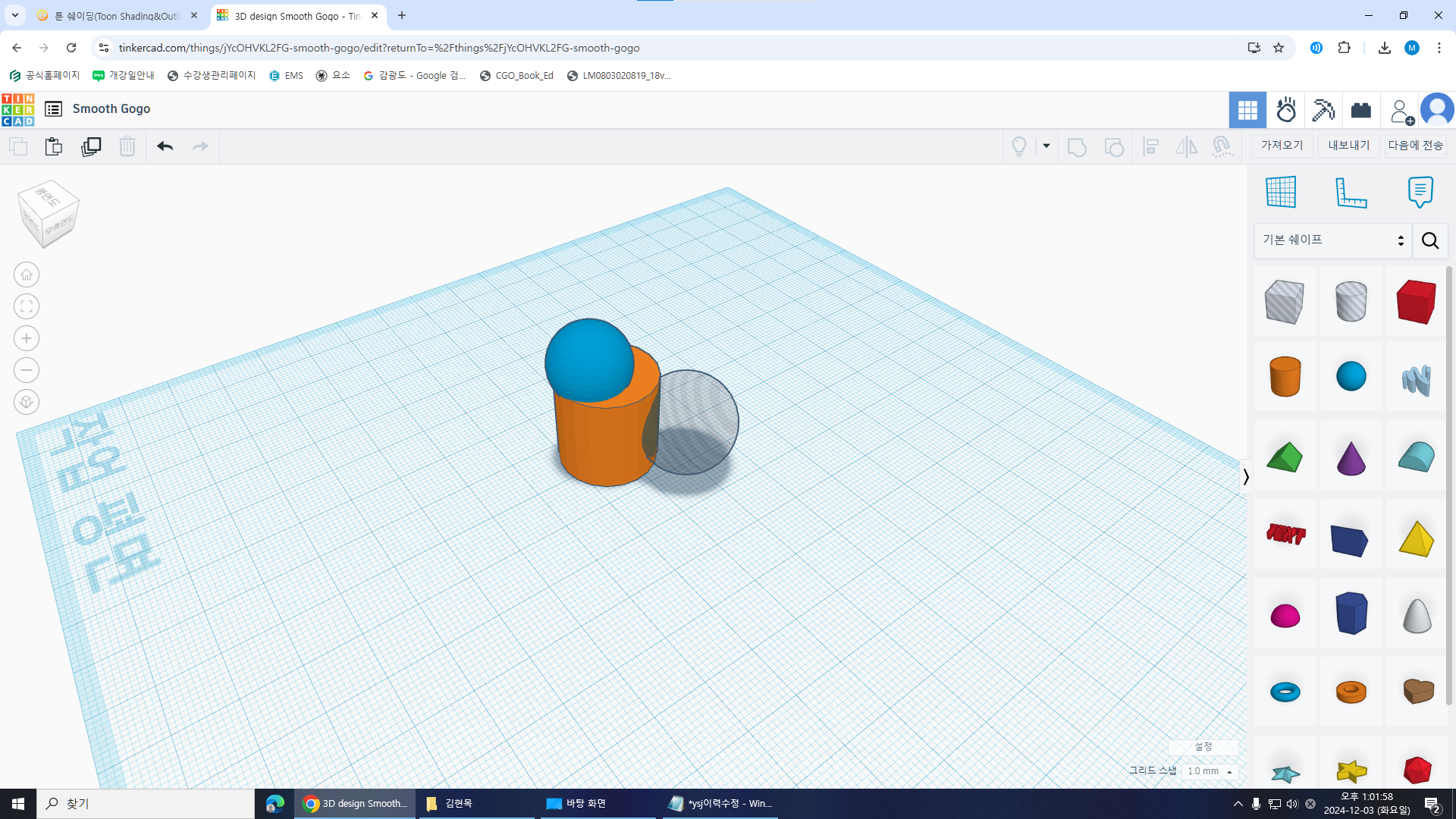The height and width of the screenshot is (819, 1456).
Task: Click the 가져오기 import button
Action: pos(1282,146)
